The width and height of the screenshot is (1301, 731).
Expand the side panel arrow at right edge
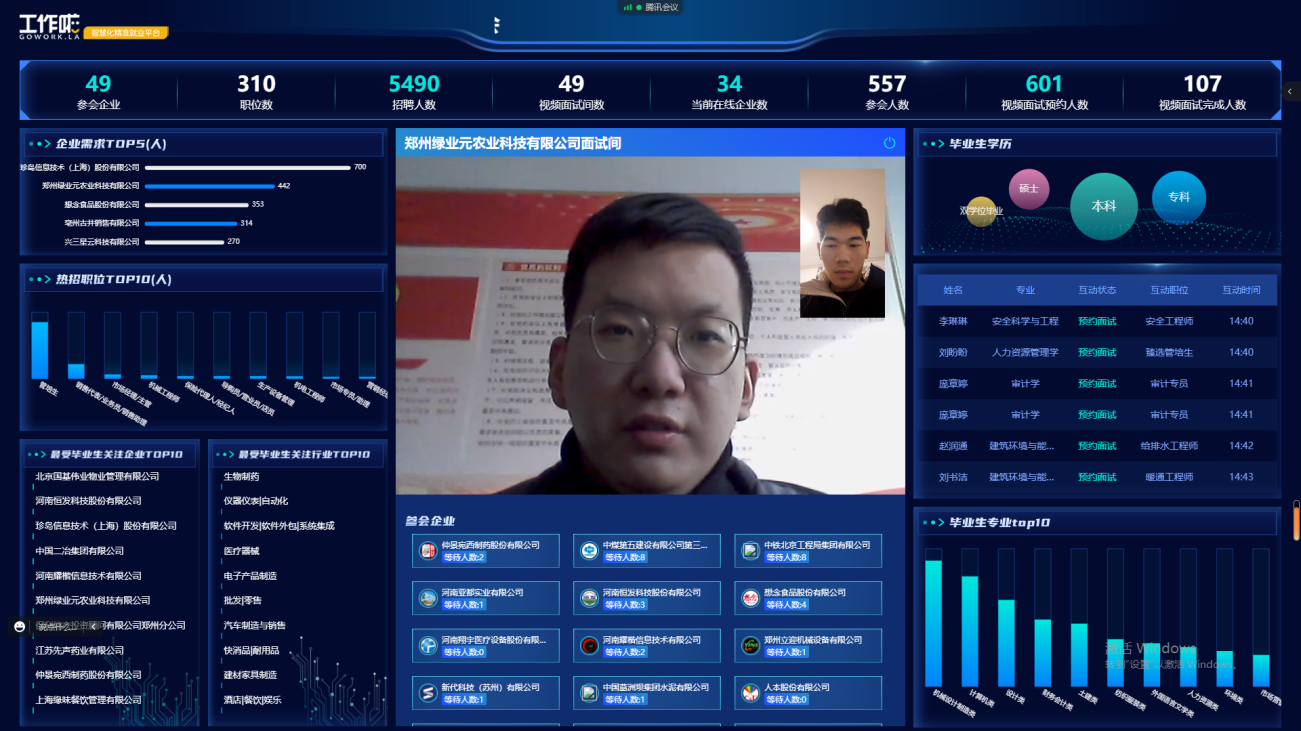(1290, 91)
